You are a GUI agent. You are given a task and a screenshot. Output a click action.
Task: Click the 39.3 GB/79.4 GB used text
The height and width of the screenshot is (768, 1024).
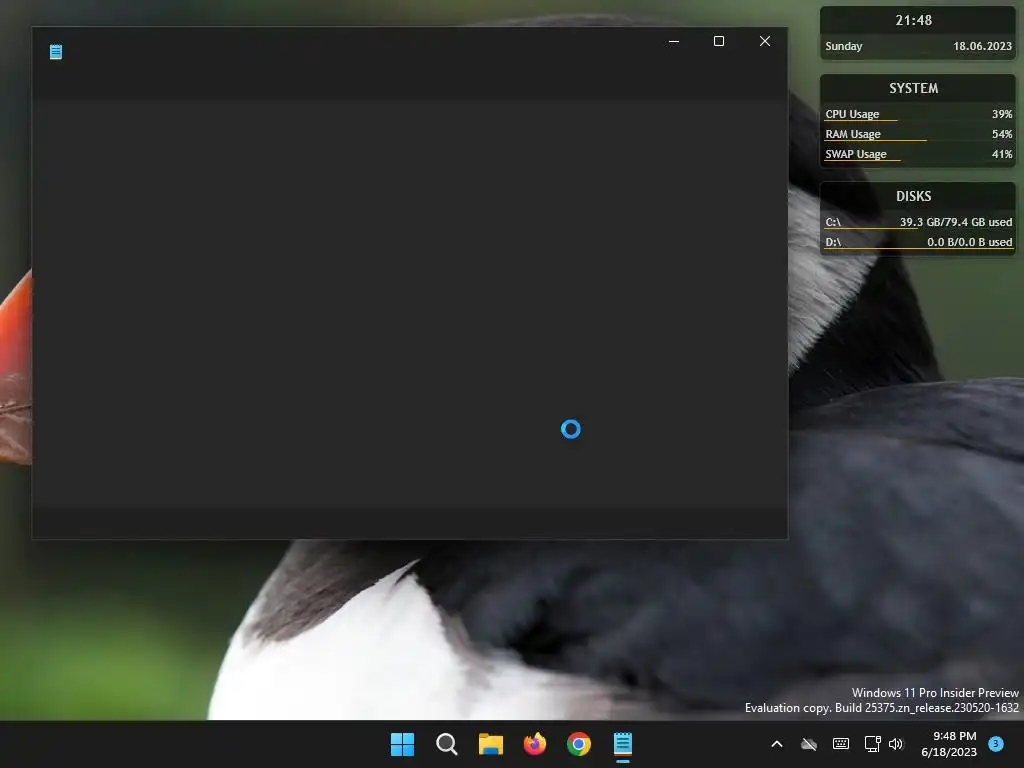[956, 222]
